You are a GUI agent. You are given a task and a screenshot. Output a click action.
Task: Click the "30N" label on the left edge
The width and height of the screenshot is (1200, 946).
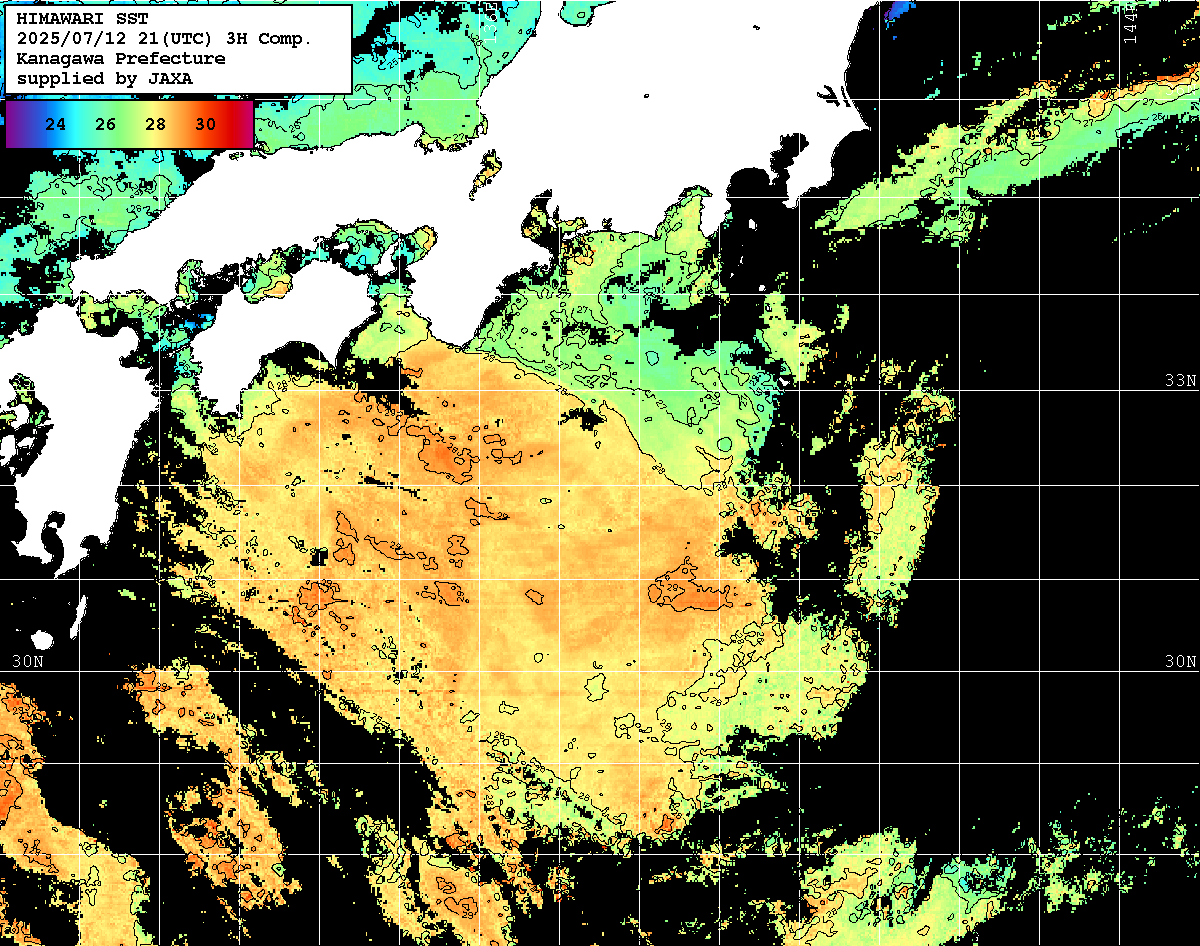point(28,662)
